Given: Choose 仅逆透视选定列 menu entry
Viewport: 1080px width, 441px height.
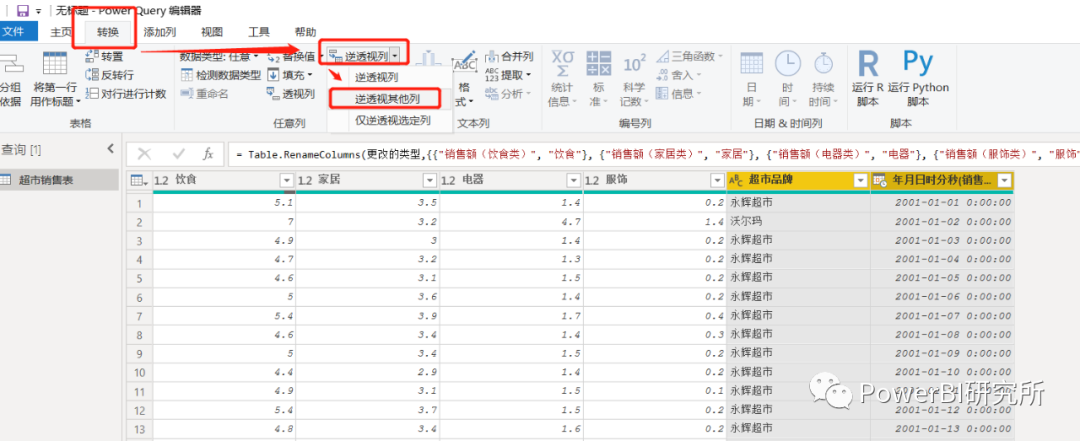Looking at the screenshot, I should (393, 120).
